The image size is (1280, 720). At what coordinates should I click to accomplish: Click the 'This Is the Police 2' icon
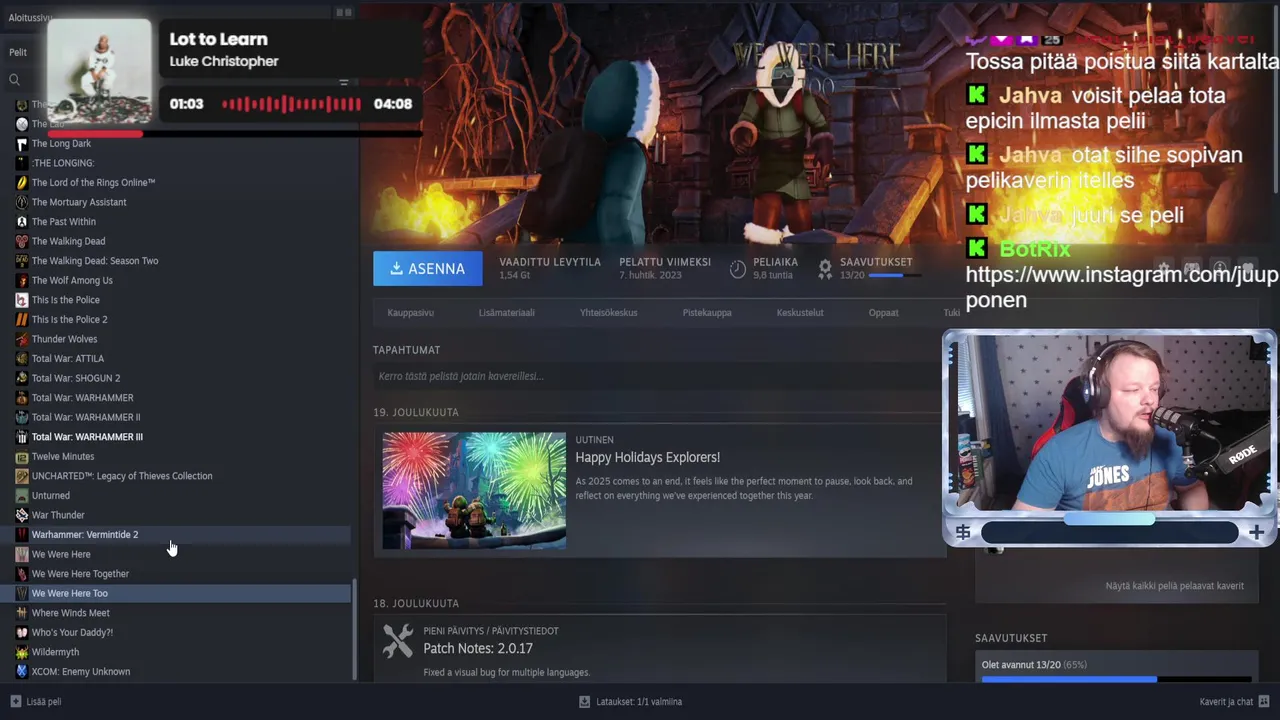coord(22,319)
